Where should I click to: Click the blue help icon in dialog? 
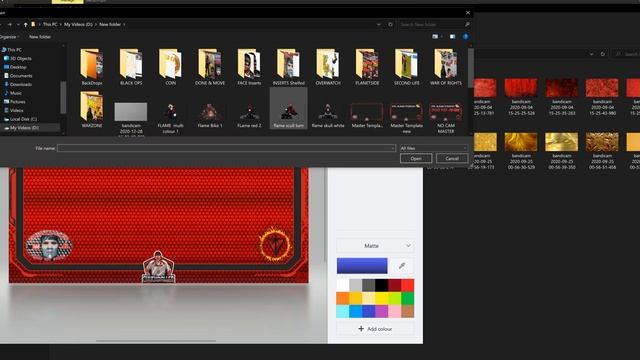point(465,37)
